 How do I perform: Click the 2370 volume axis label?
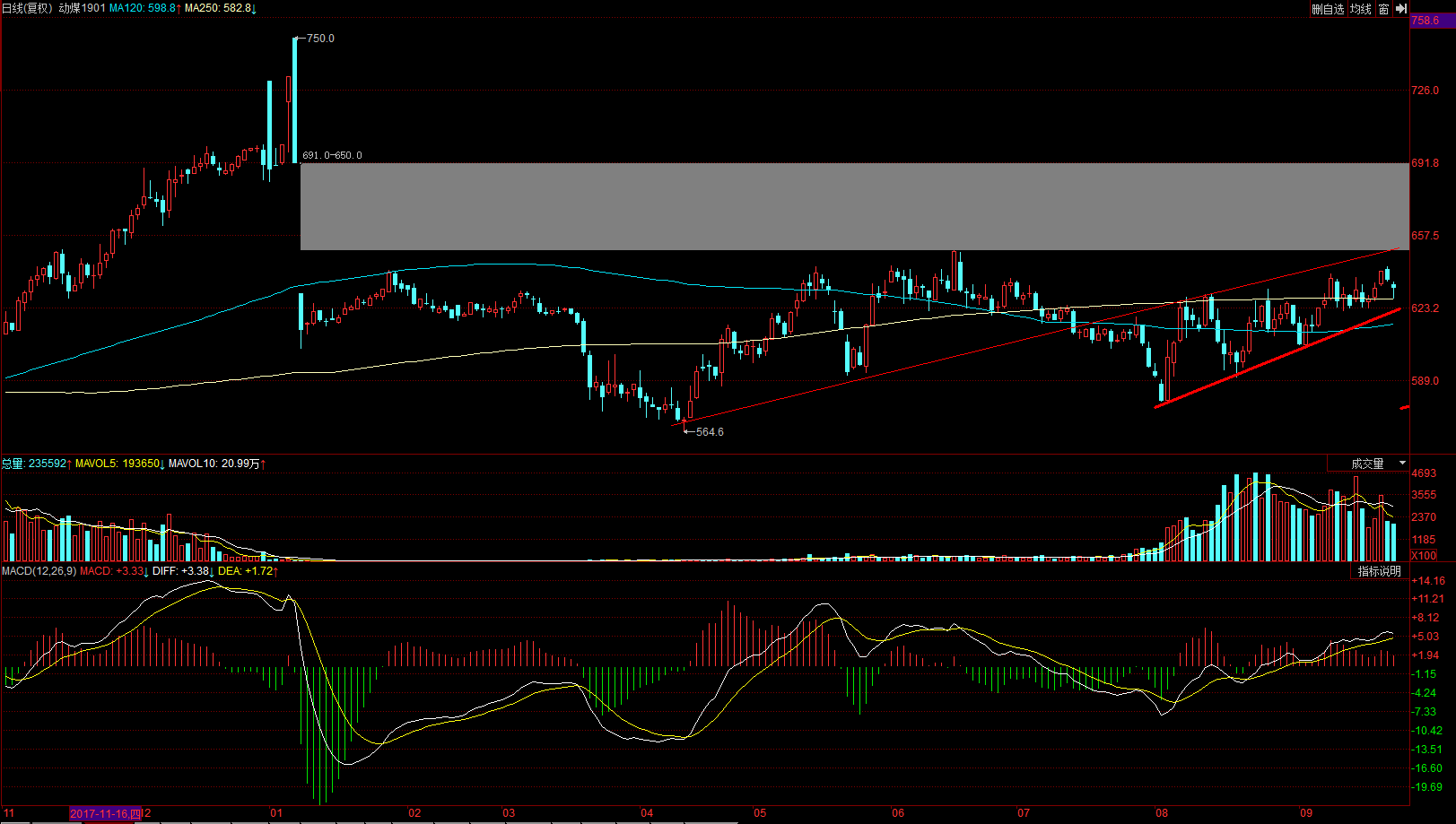coord(1424,517)
